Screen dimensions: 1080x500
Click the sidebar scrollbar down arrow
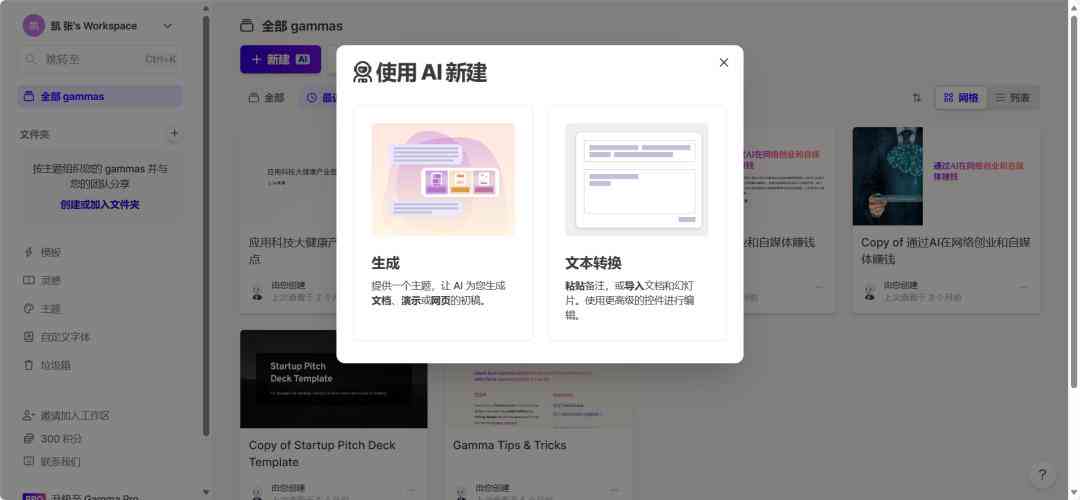[x=206, y=492]
